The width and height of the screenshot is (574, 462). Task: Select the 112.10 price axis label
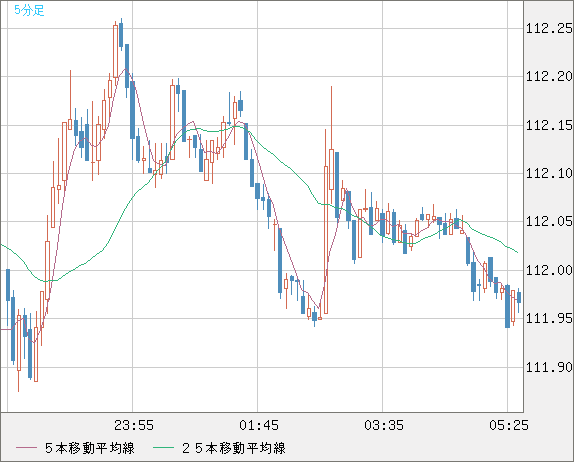point(549,173)
